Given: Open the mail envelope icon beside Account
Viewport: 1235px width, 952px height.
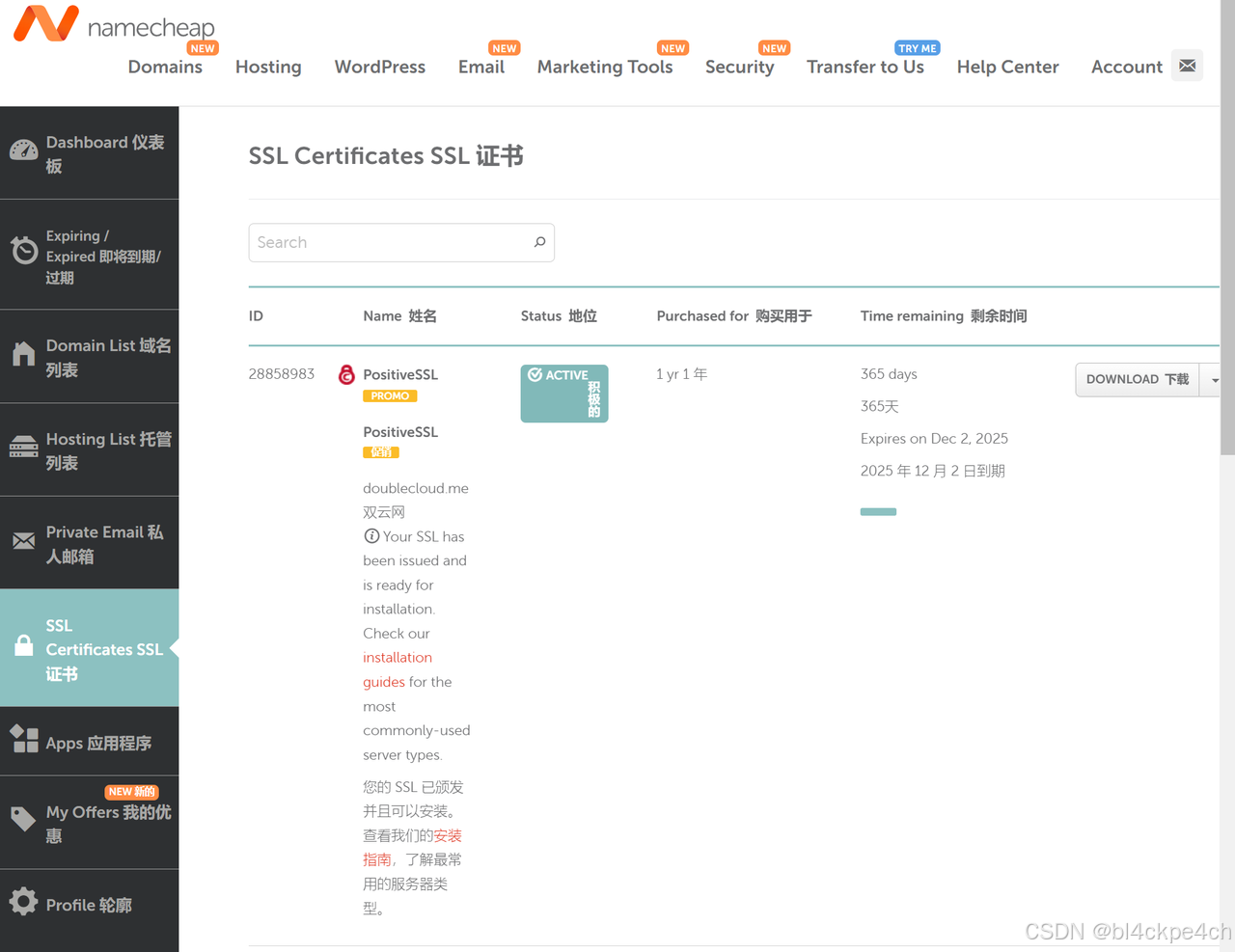Looking at the screenshot, I should click(x=1187, y=66).
